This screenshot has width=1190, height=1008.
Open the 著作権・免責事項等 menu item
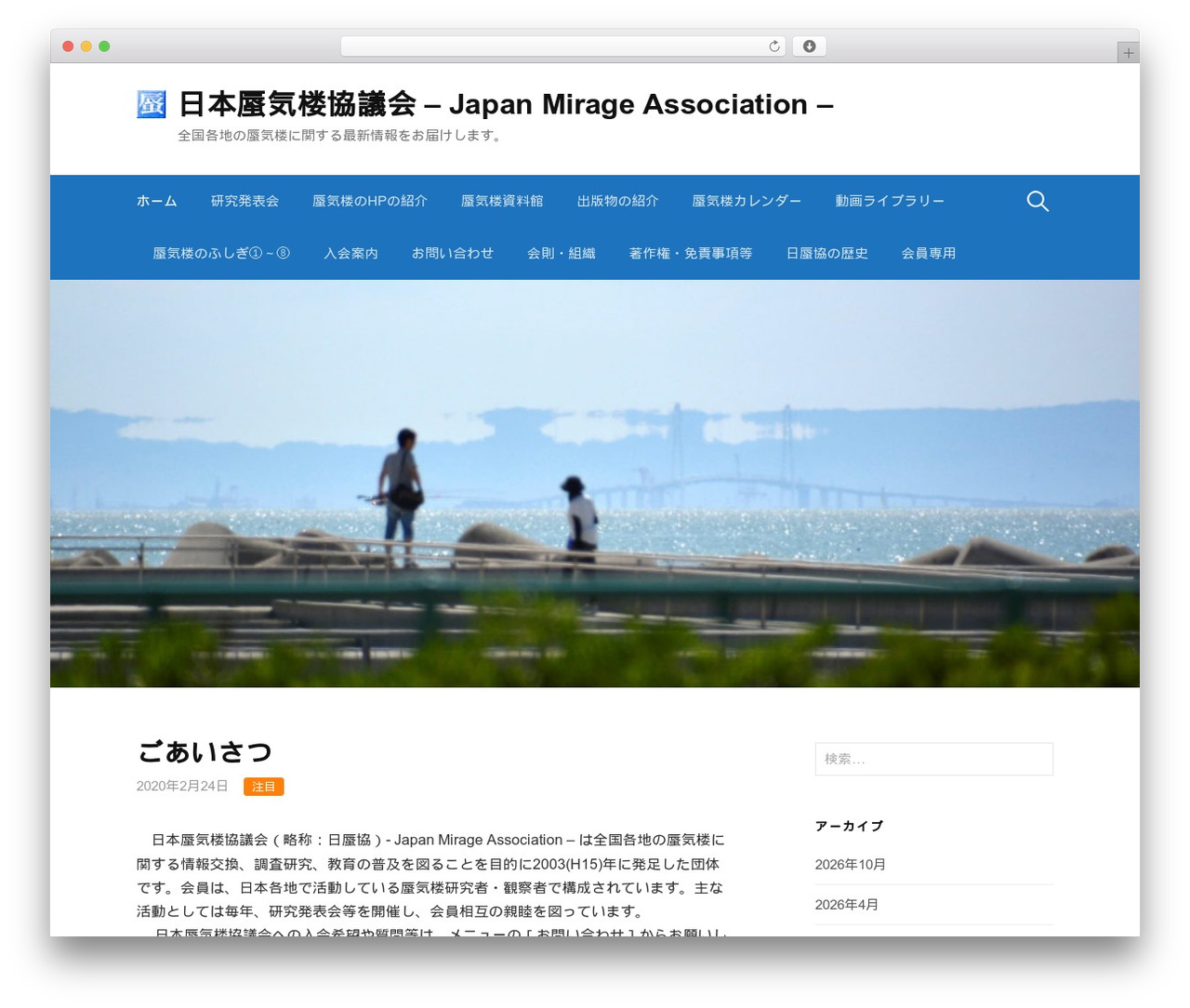click(691, 253)
